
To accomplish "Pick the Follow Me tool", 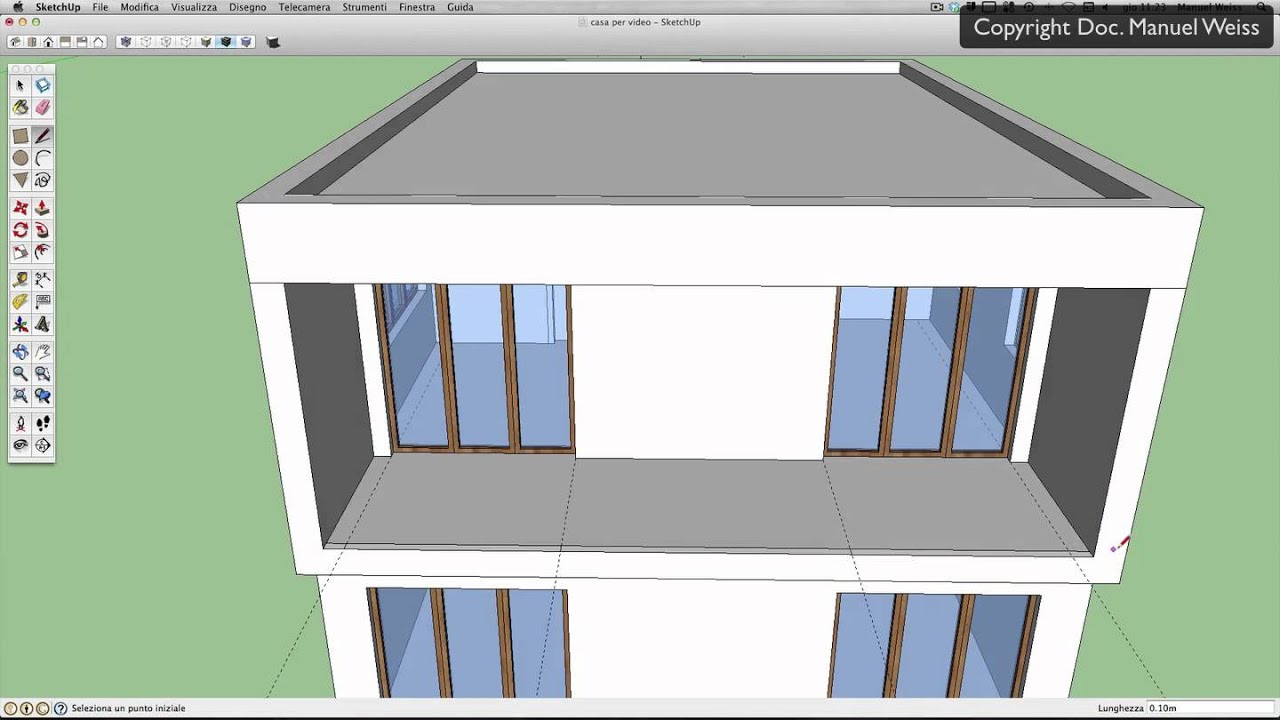I will click(42, 230).
